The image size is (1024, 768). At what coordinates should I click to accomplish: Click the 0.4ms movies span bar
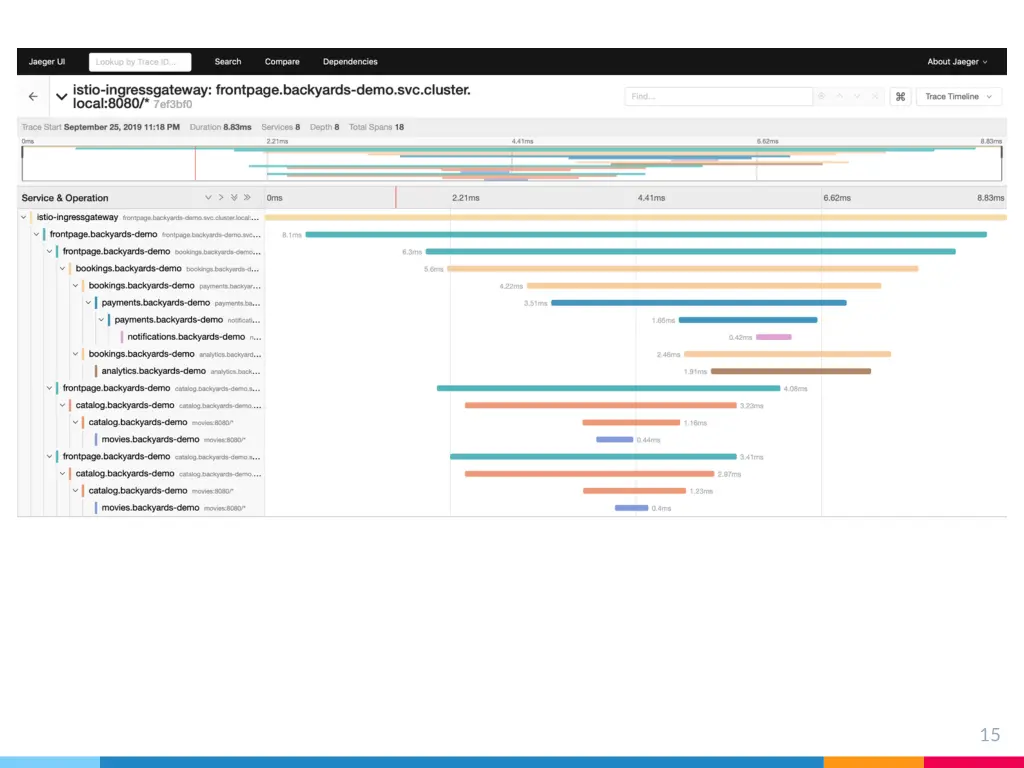pos(632,507)
